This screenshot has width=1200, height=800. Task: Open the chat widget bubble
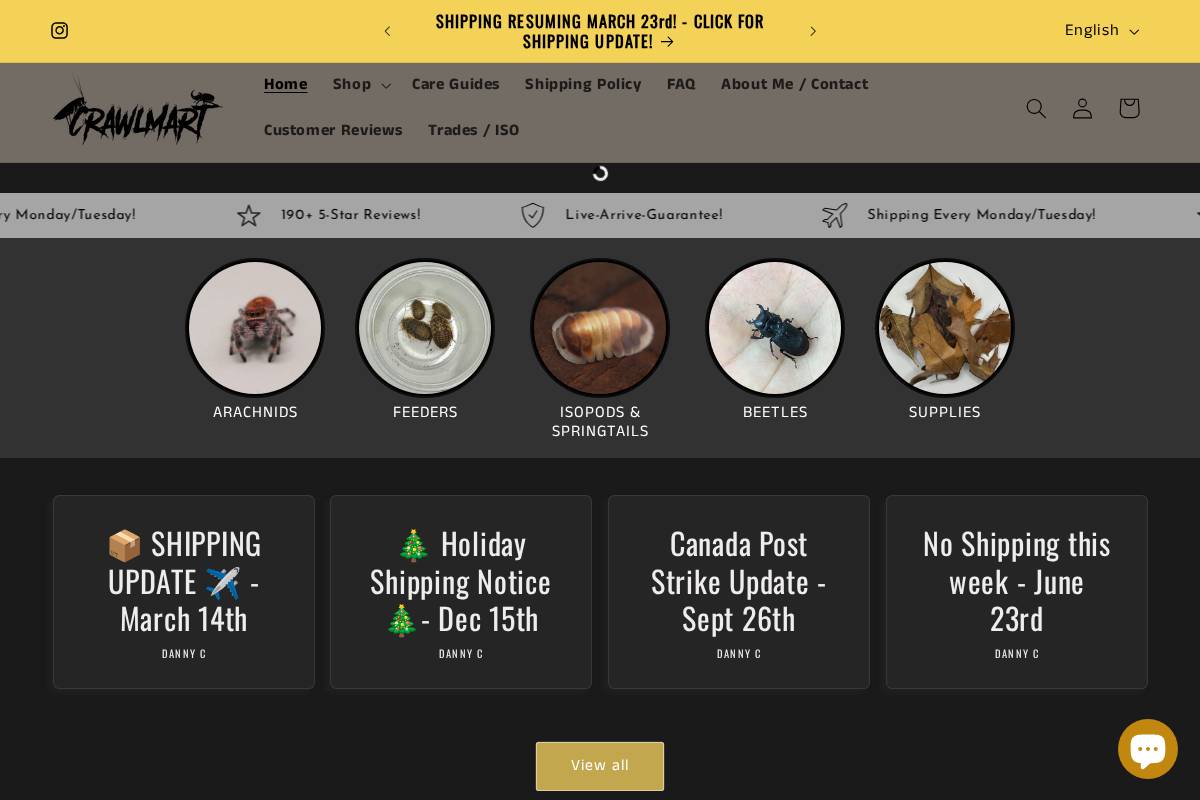click(x=1148, y=748)
